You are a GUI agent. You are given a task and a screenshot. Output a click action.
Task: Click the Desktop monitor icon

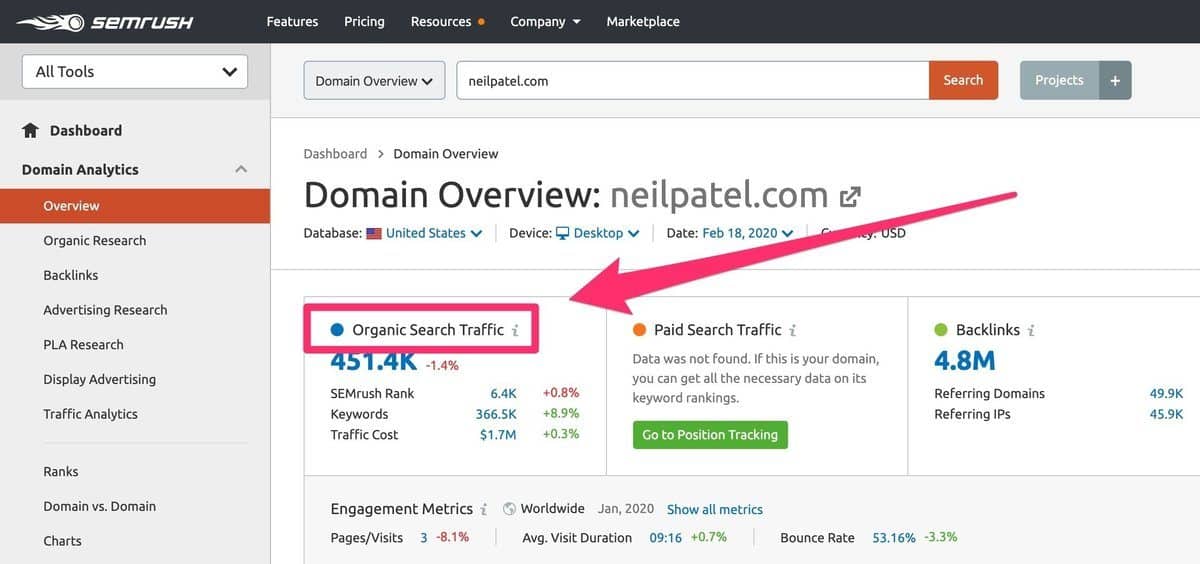(563, 233)
